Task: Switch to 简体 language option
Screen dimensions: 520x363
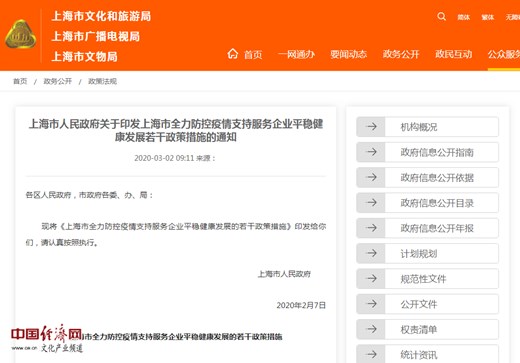Action: tap(463, 17)
